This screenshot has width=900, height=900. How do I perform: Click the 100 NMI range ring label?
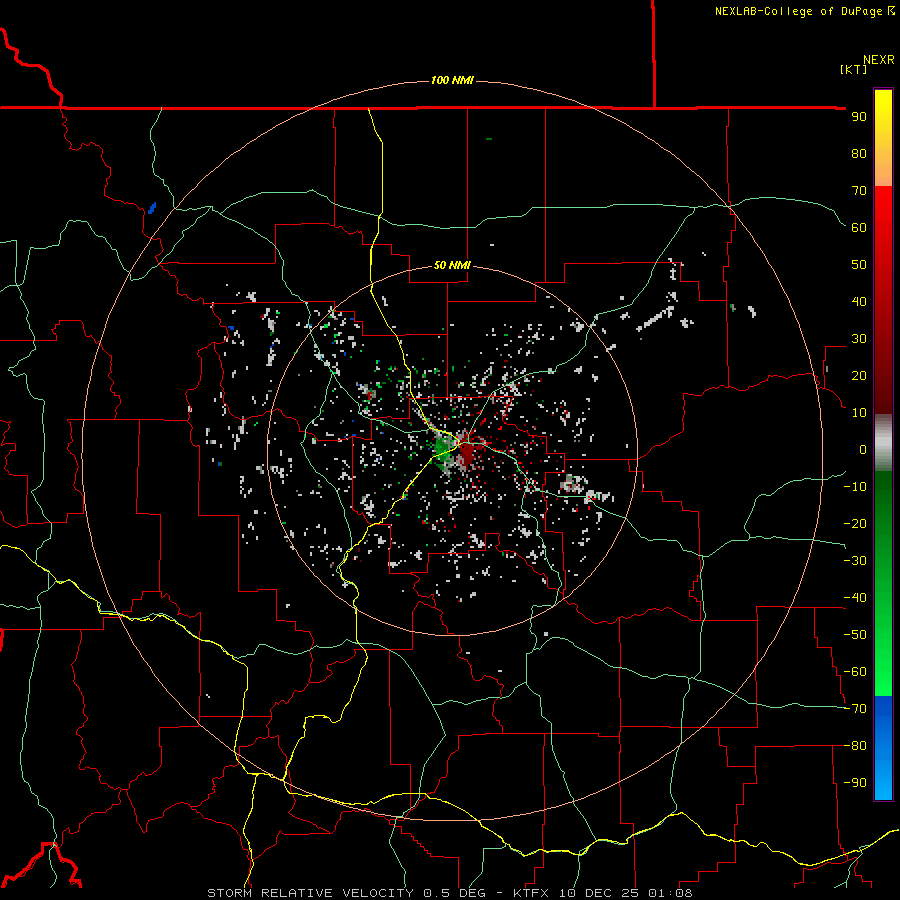(x=452, y=80)
